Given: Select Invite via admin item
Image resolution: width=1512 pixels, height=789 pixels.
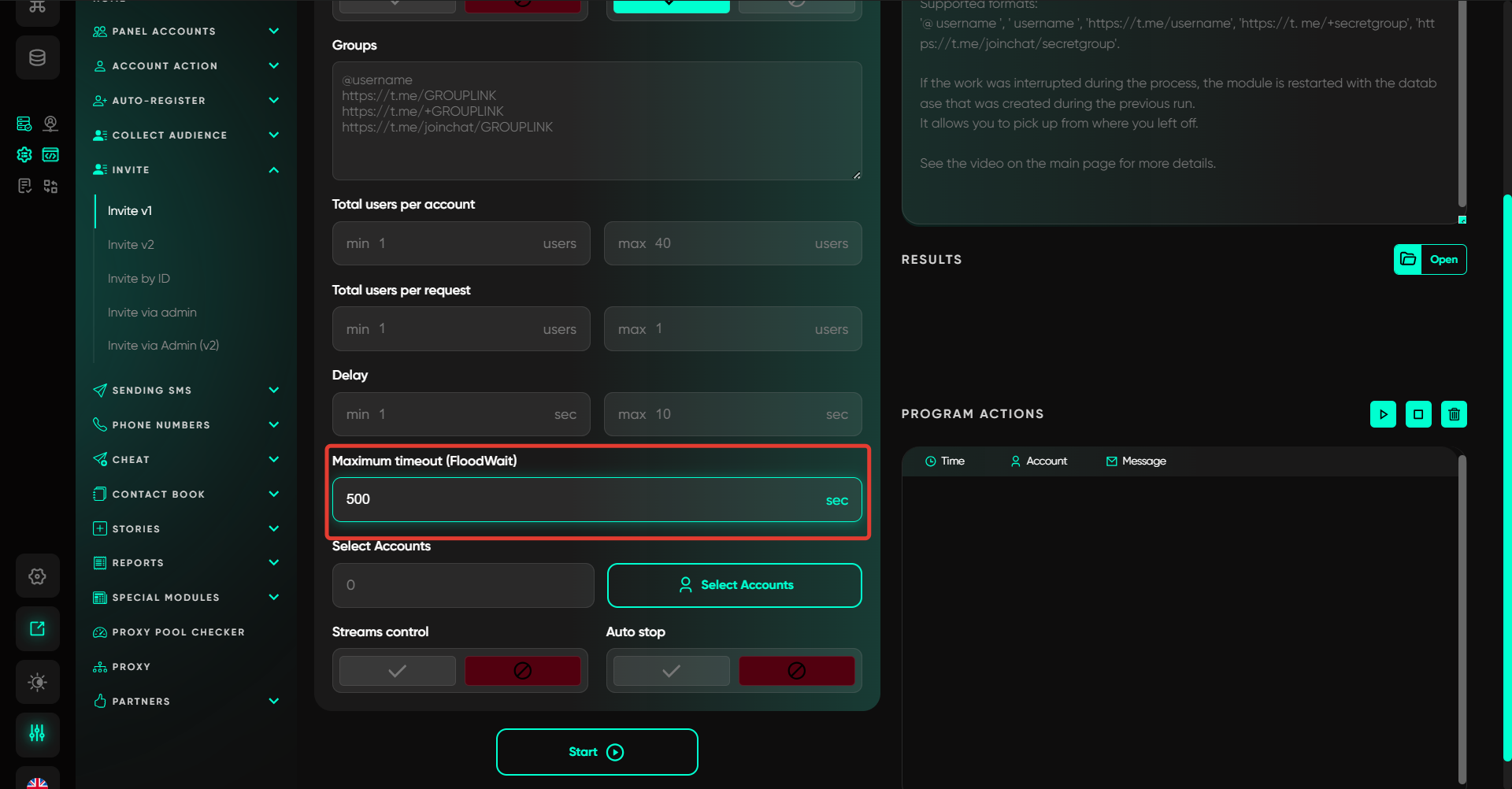Looking at the screenshot, I should point(152,313).
